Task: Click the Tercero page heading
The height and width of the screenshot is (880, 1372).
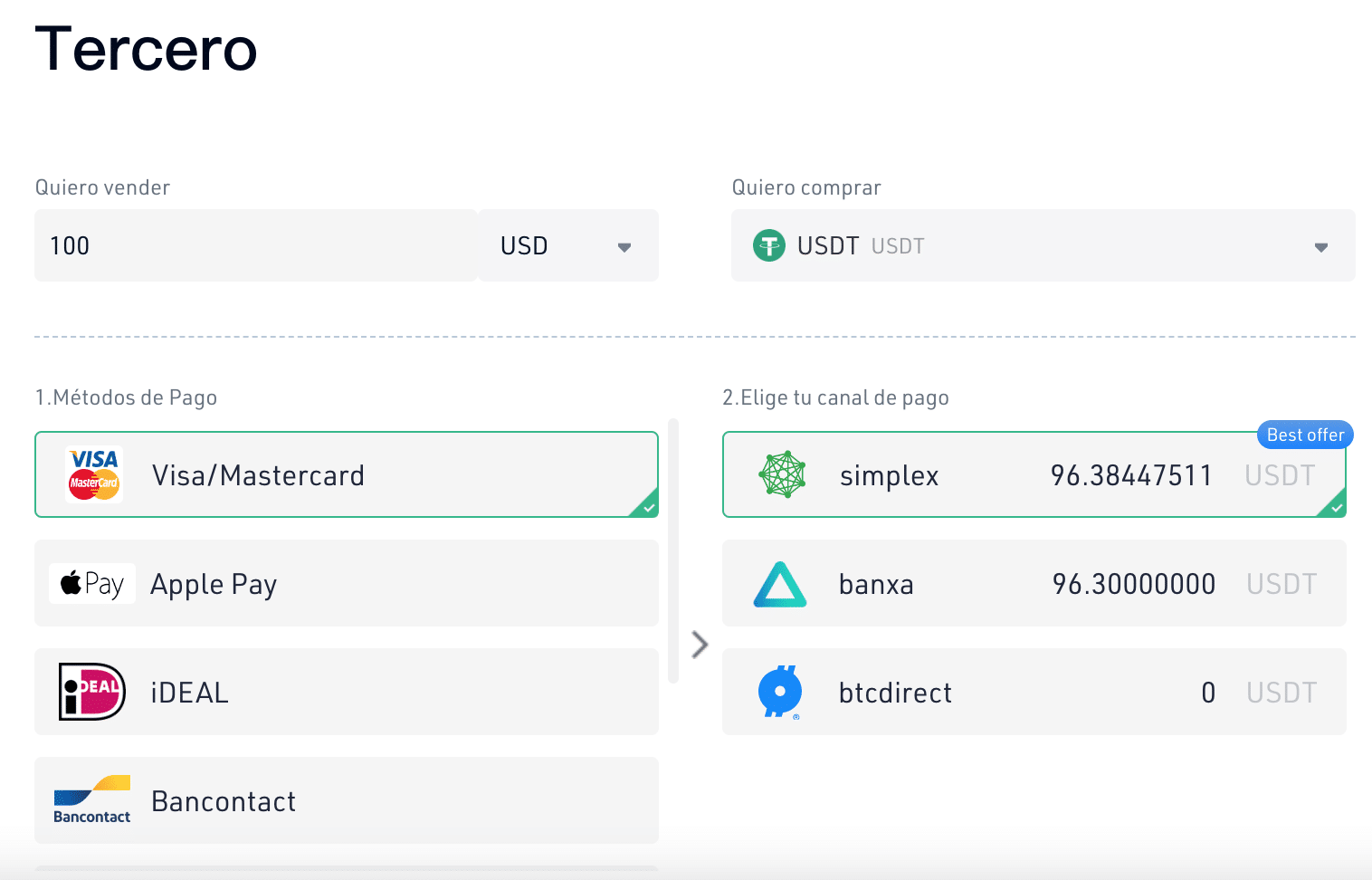Action: [x=146, y=49]
